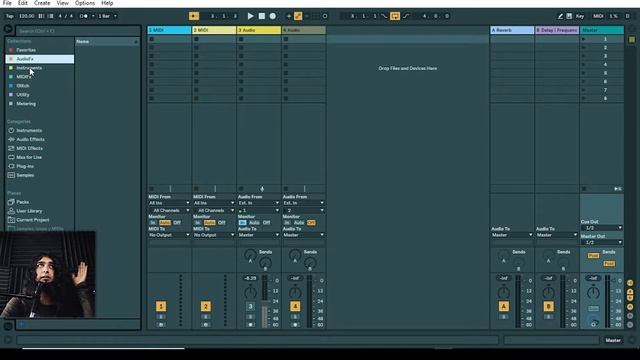Click the Punch-Out switch icon
This screenshot has width=640, height=360.
(x=406, y=16)
